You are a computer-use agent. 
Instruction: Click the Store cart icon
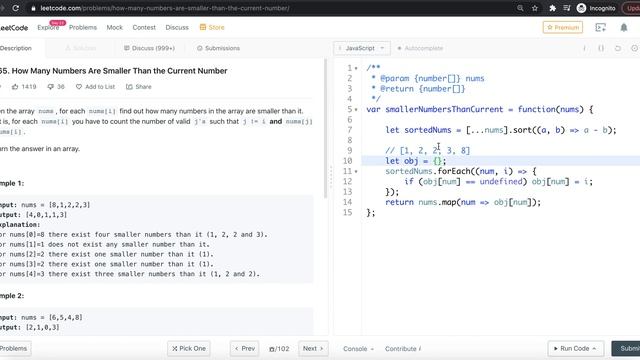point(202,27)
